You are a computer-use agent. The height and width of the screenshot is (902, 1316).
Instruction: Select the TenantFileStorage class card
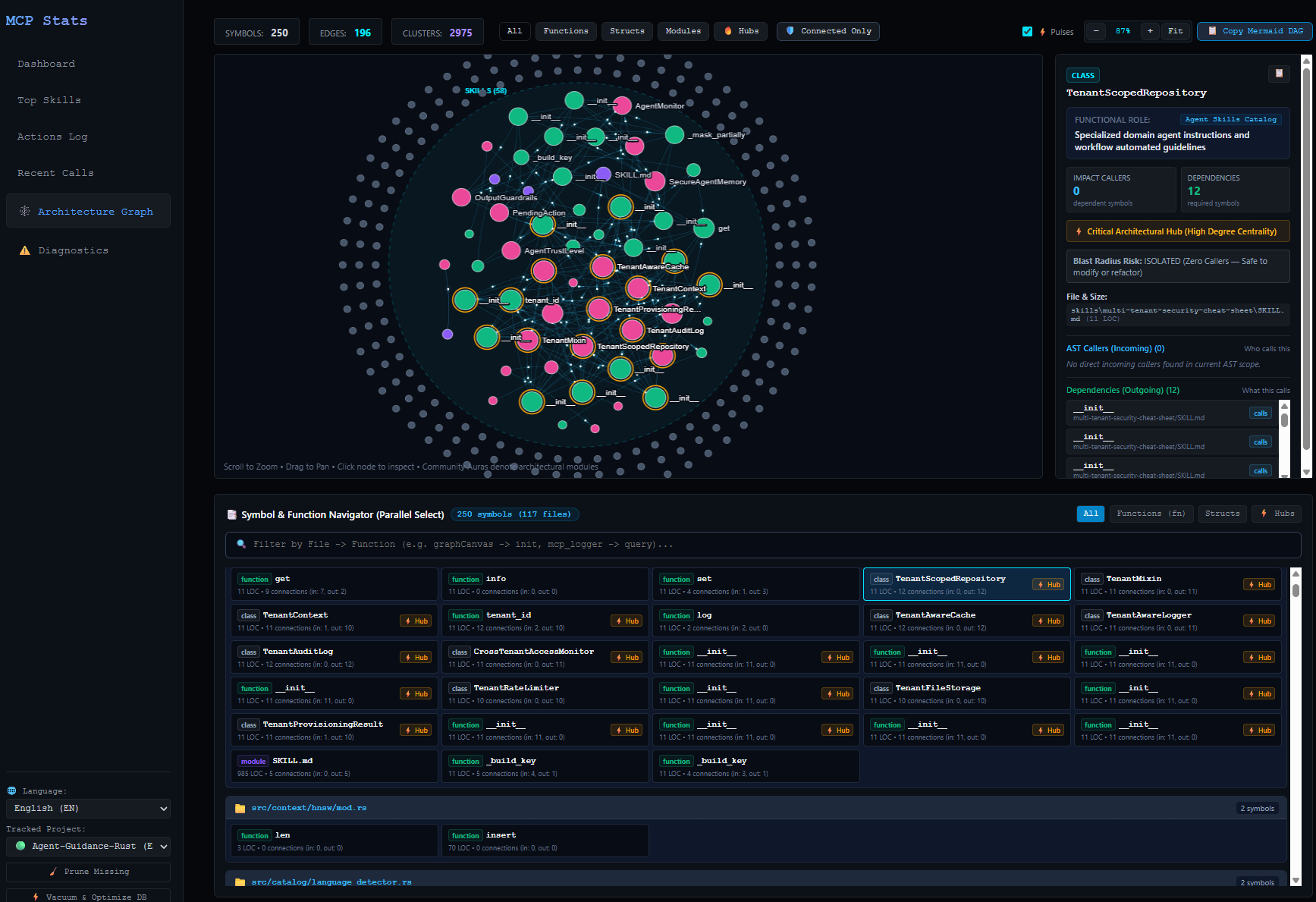(x=966, y=693)
